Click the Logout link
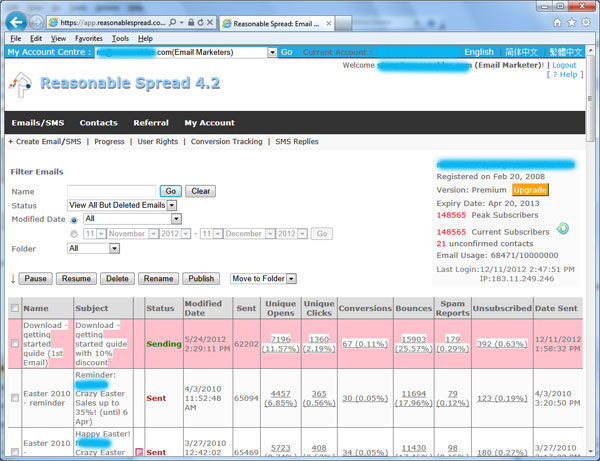The width and height of the screenshot is (600, 461). [564, 65]
